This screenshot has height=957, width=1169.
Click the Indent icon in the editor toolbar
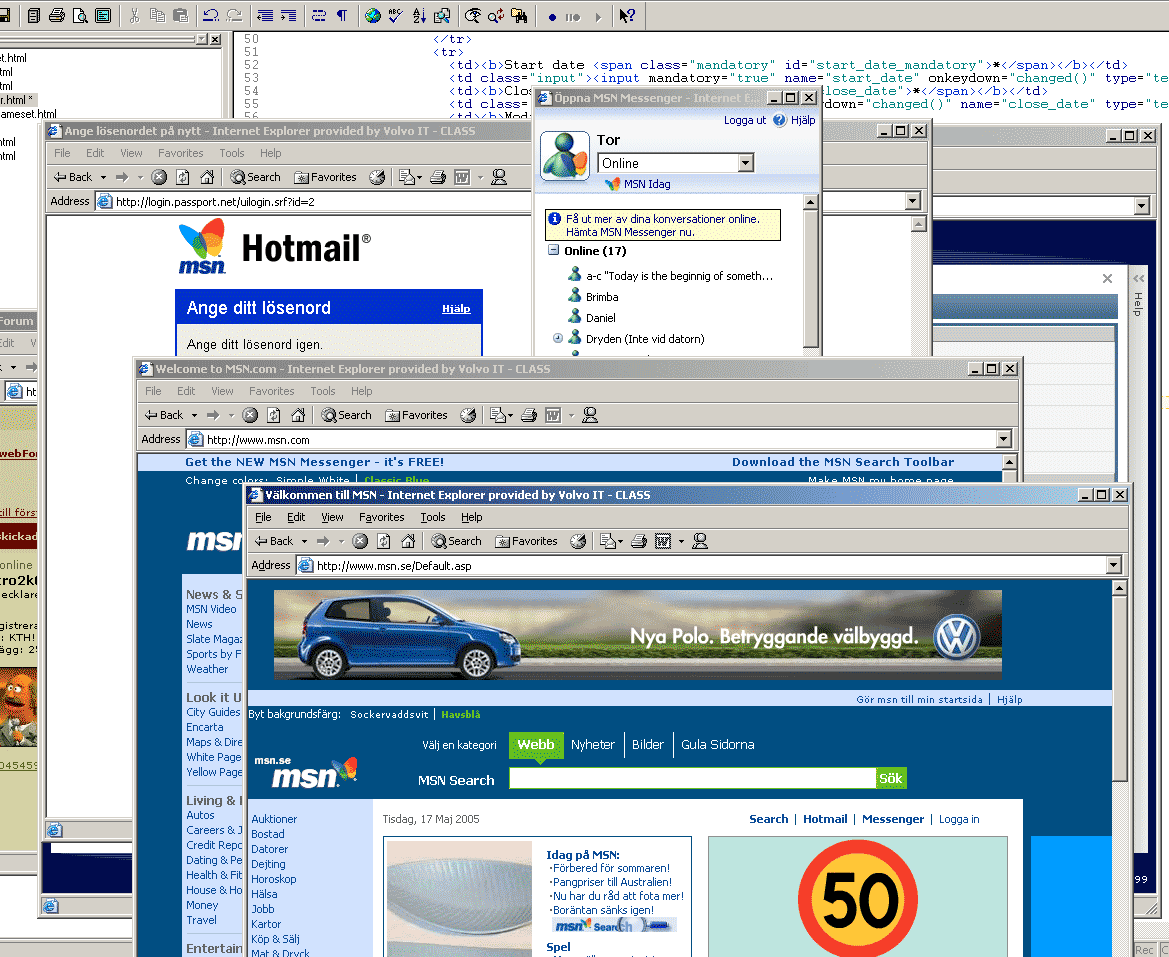[x=288, y=15]
